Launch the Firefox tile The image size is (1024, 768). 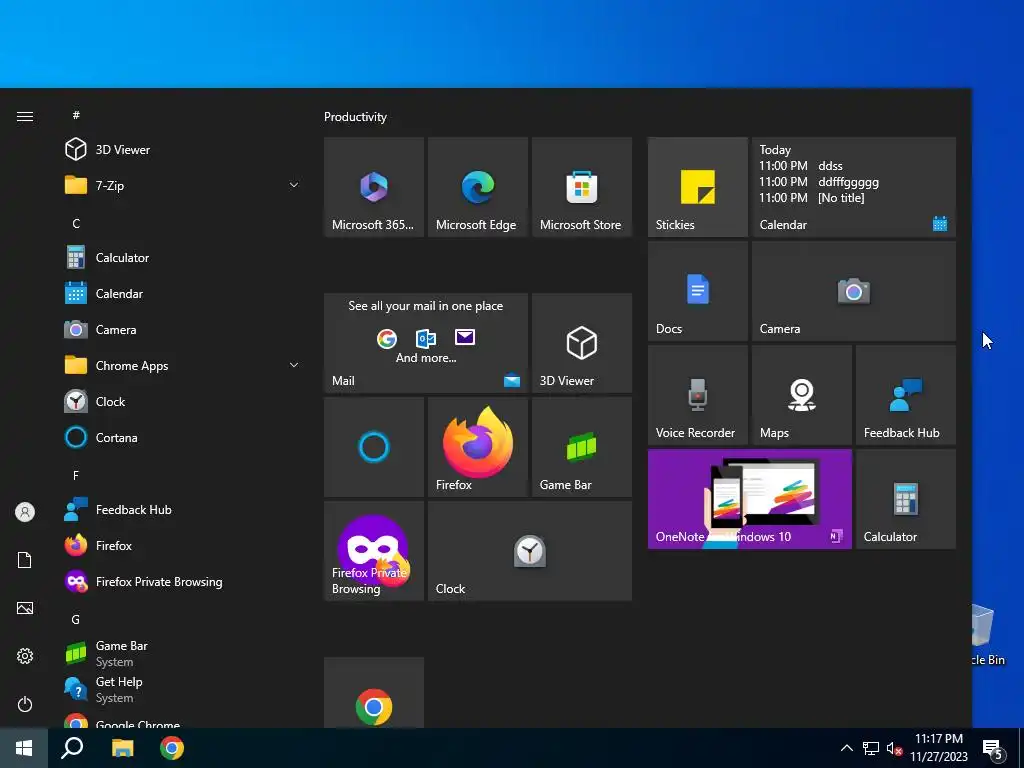477,447
